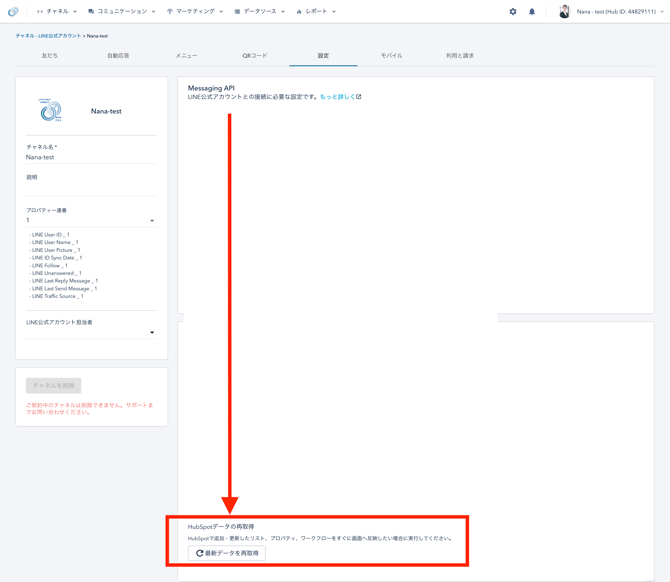Click the Nana-test channel logo image
This screenshot has width=670, height=582.
point(51,110)
